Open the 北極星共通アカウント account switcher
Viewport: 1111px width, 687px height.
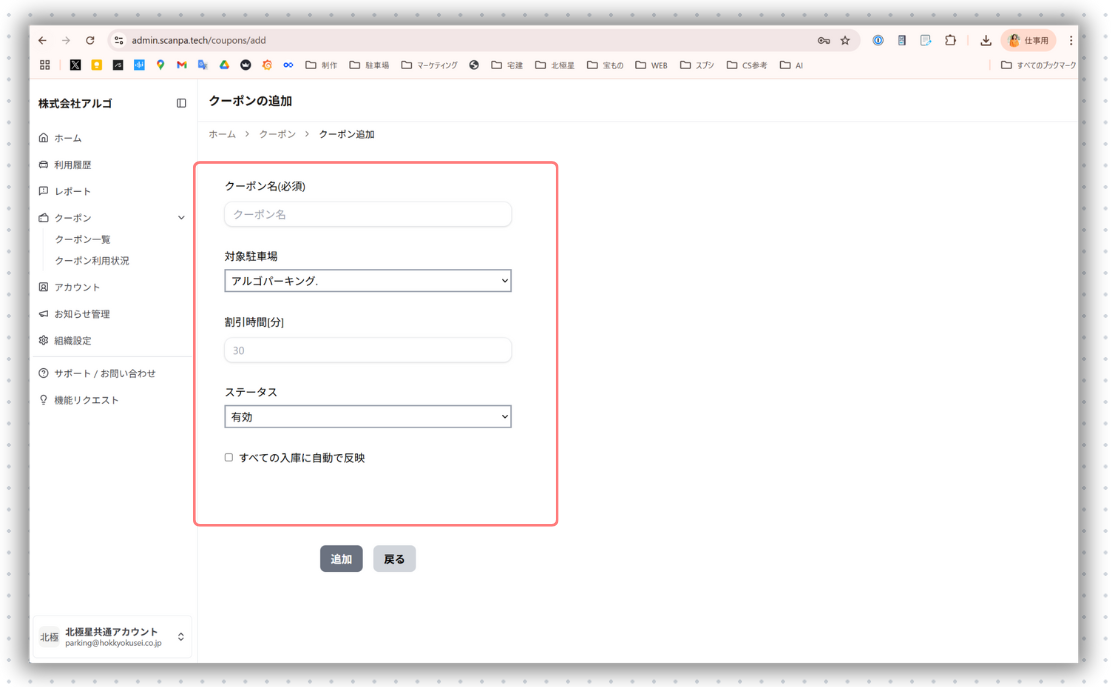pos(113,637)
